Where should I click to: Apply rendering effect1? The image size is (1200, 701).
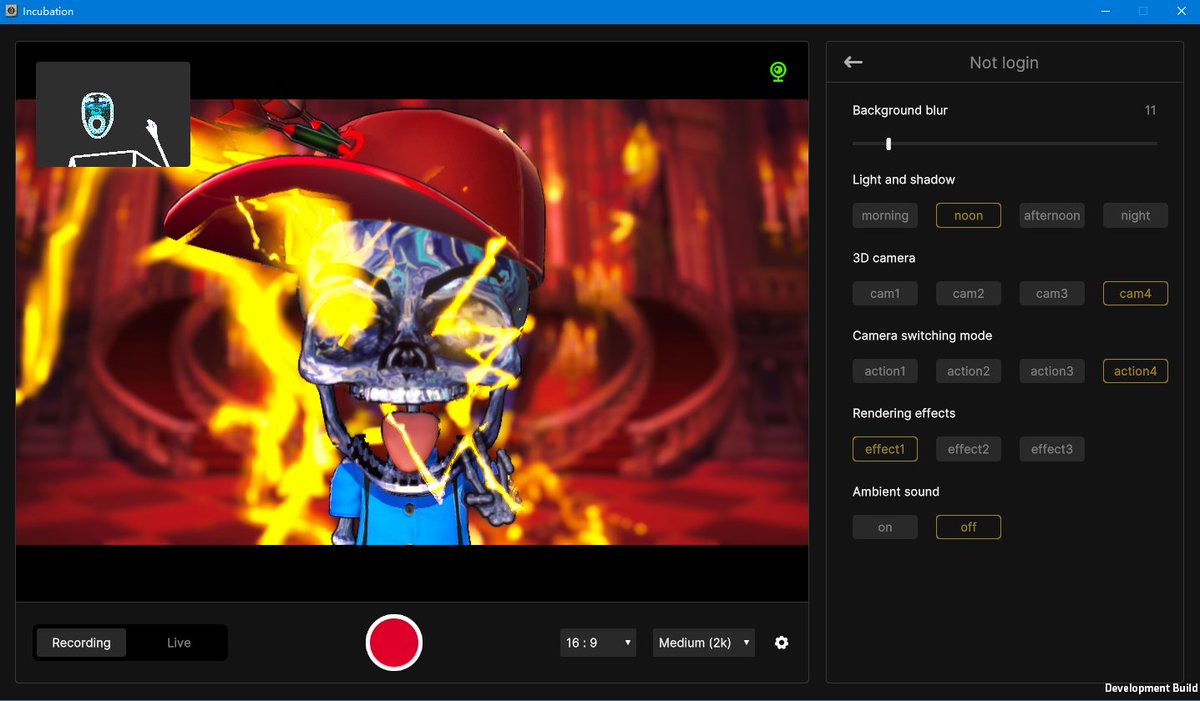point(885,449)
